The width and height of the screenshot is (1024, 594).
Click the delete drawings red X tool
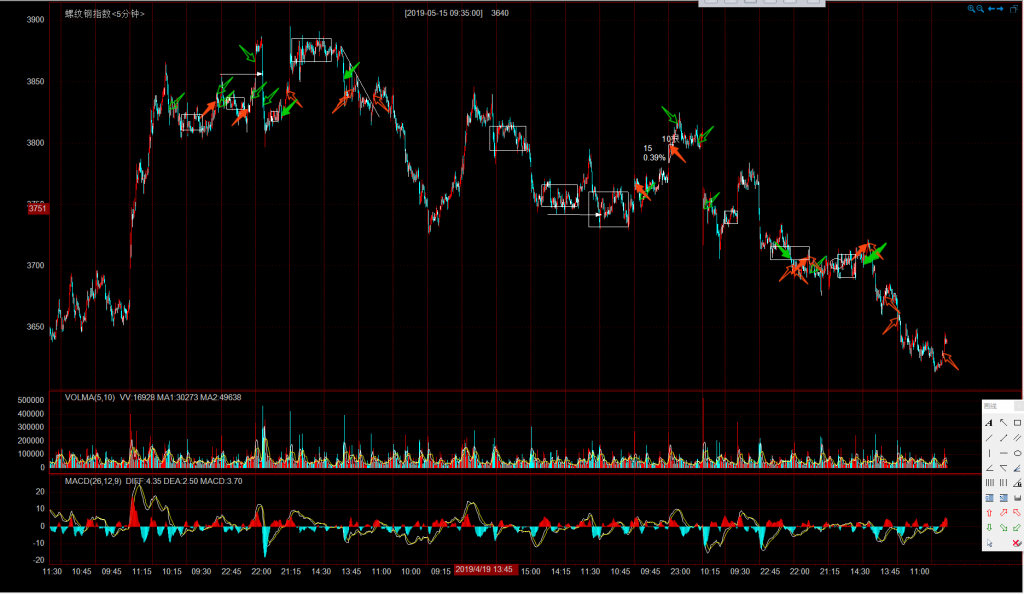click(x=1017, y=543)
